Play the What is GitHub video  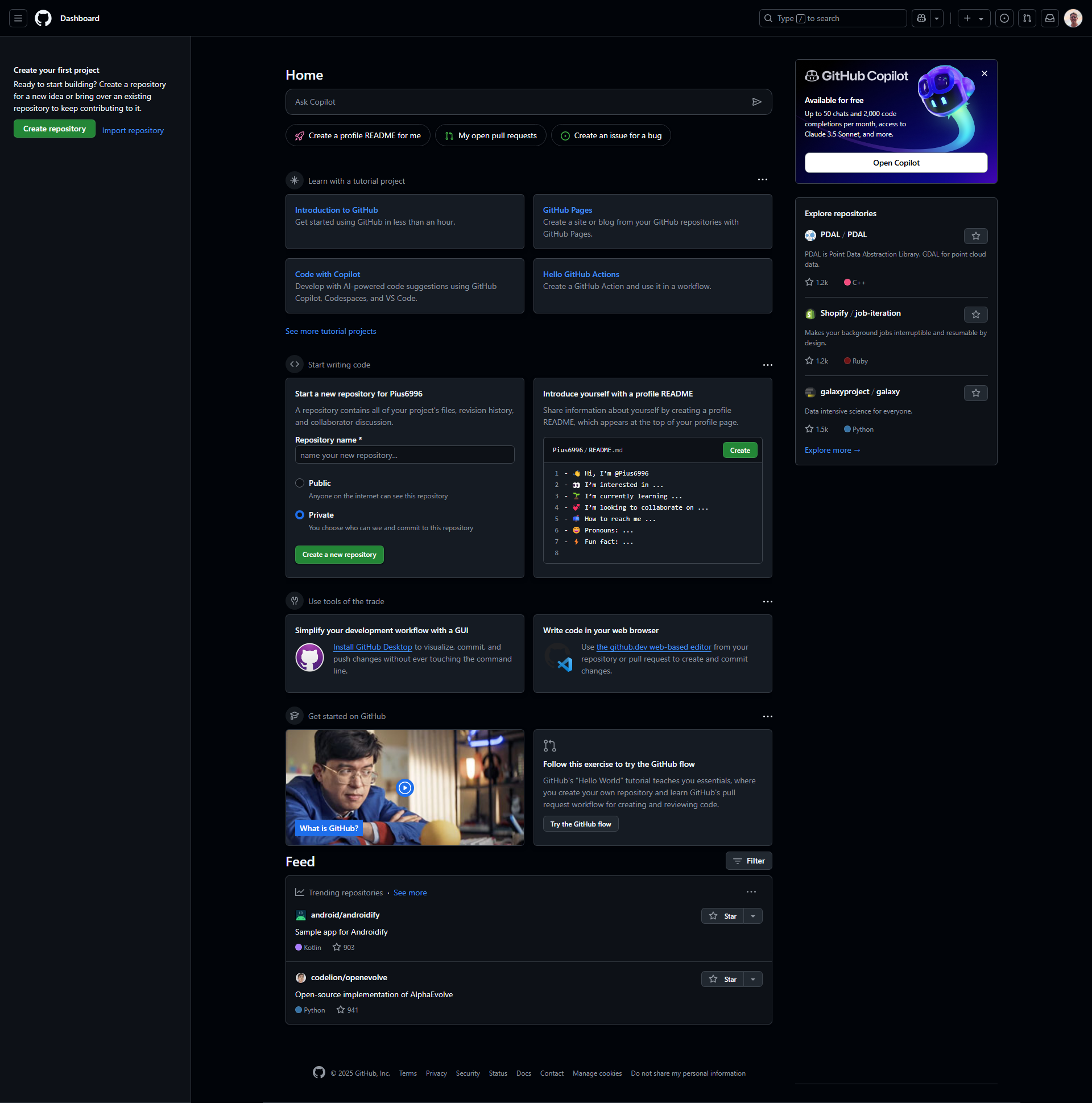point(406,788)
